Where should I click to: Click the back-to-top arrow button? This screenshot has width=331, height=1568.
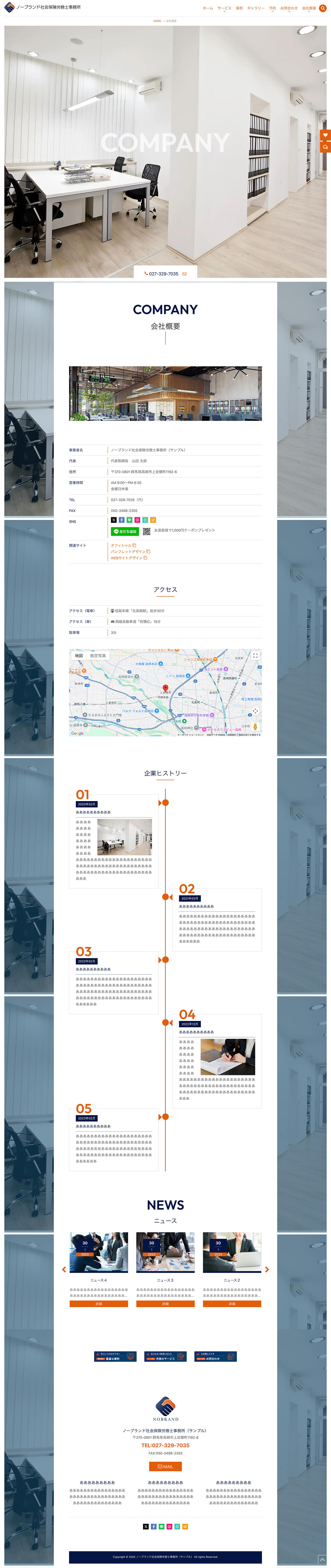click(x=322, y=1559)
